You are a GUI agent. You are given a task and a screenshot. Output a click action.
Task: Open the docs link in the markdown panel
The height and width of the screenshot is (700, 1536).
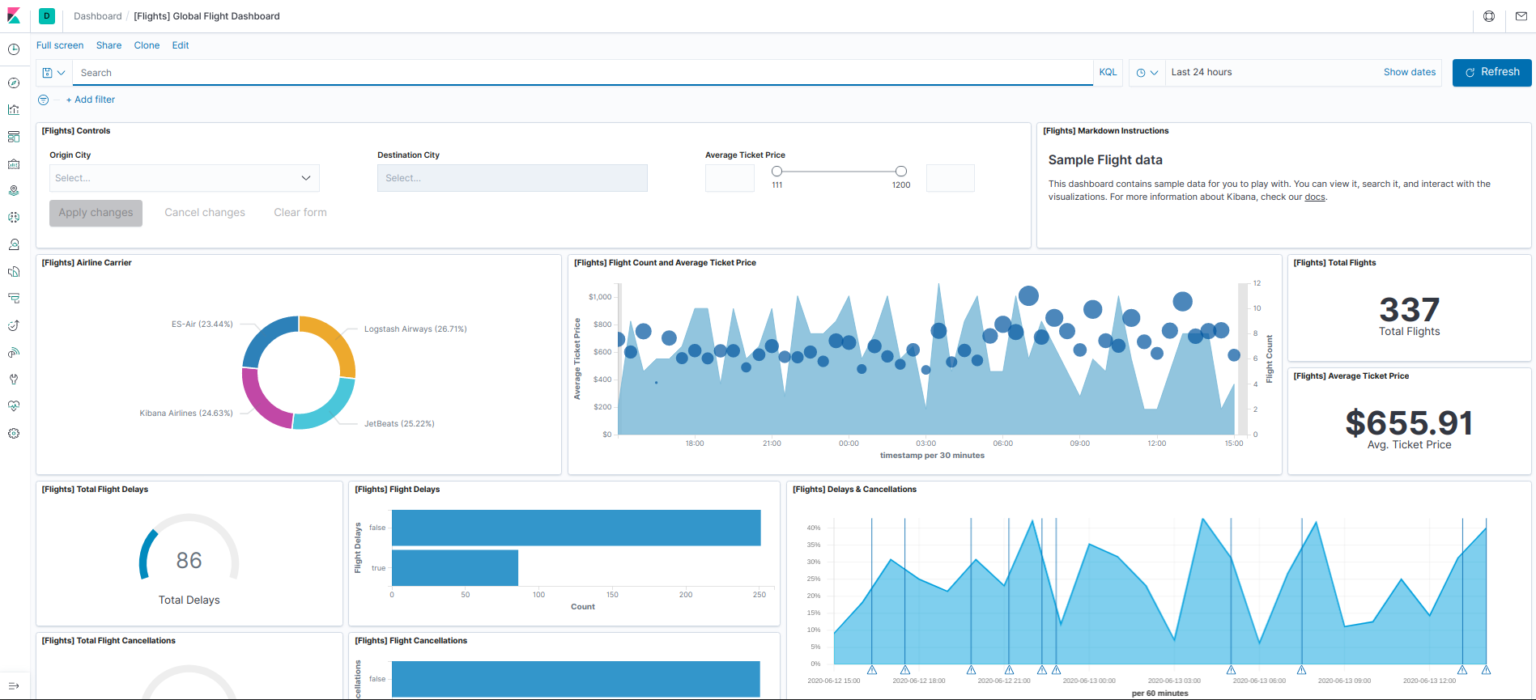(1314, 196)
